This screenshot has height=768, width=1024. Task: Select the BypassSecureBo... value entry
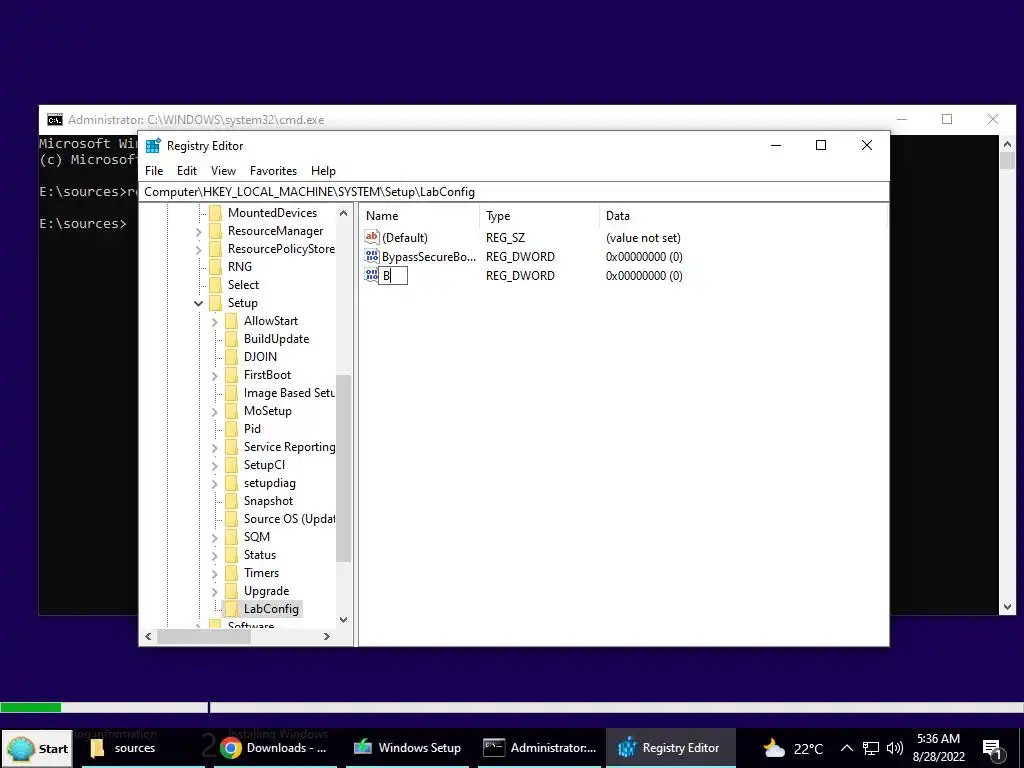click(428, 257)
